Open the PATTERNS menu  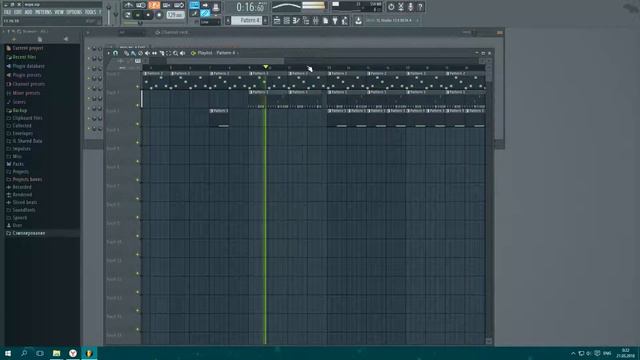[43, 12]
